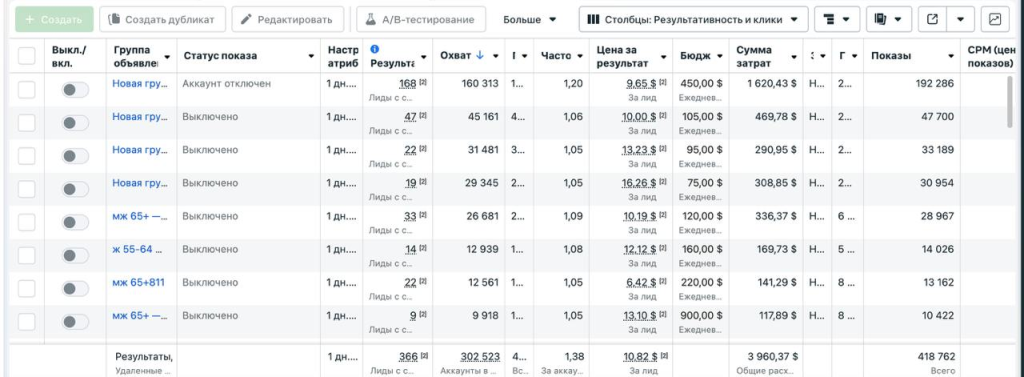Click the 450,00 $ budget cell

[701, 84]
